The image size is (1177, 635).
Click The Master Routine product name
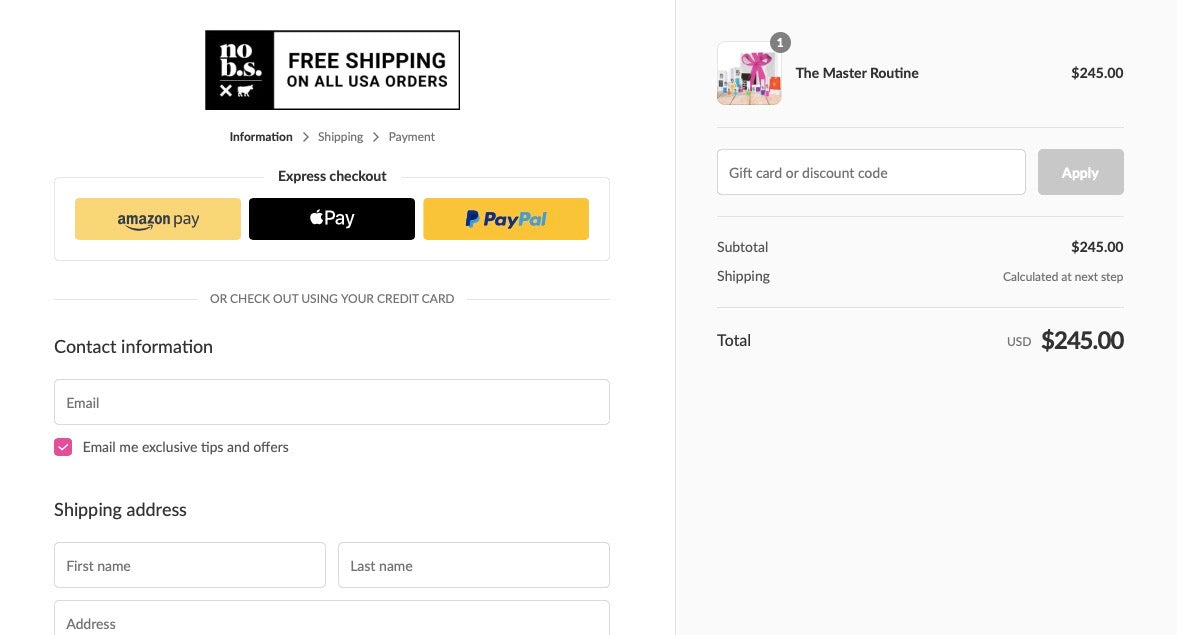click(856, 73)
